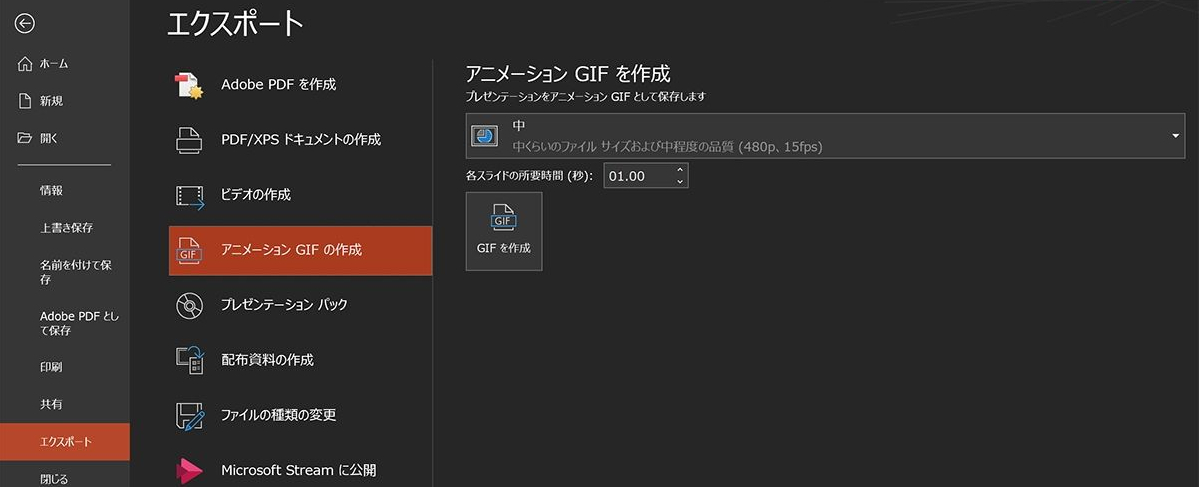The height and width of the screenshot is (487, 1199).
Task: Click the 新規 blank page icon
Action: click(24, 101)
